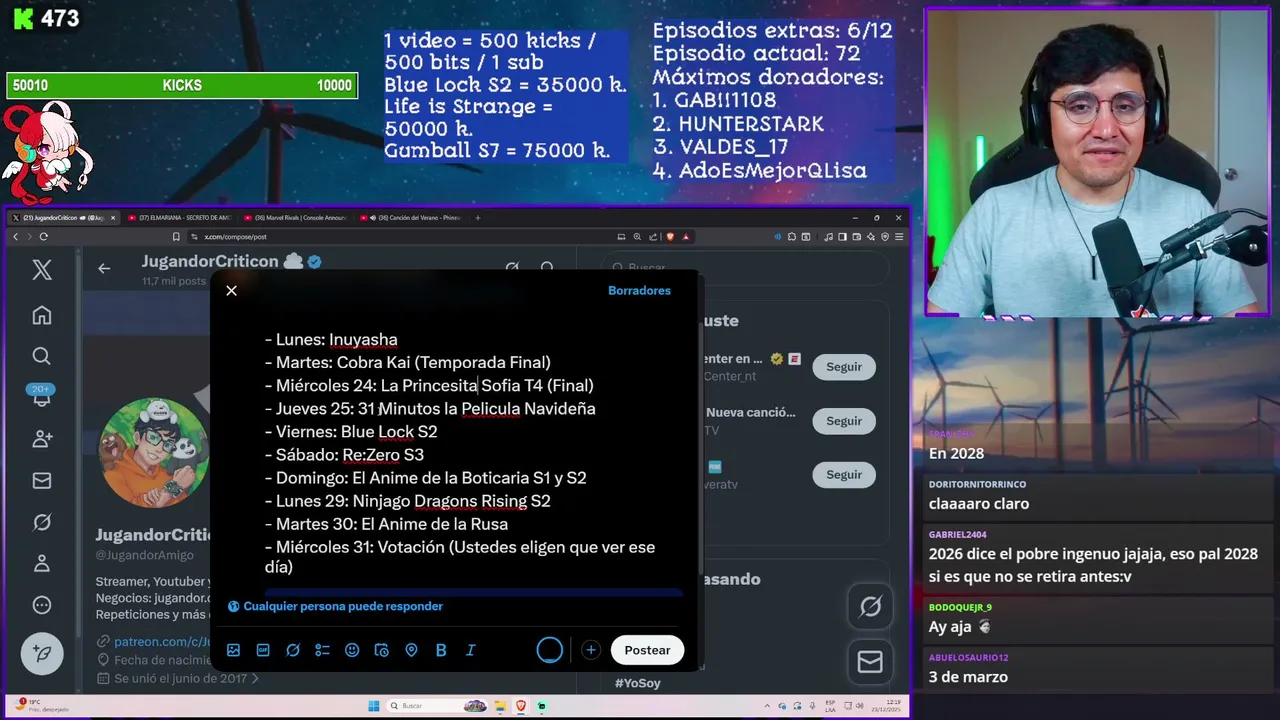1280x720 pixels.
Task: Click 'Martes 30: El Anime de la Rusa'
Action: 387,524
